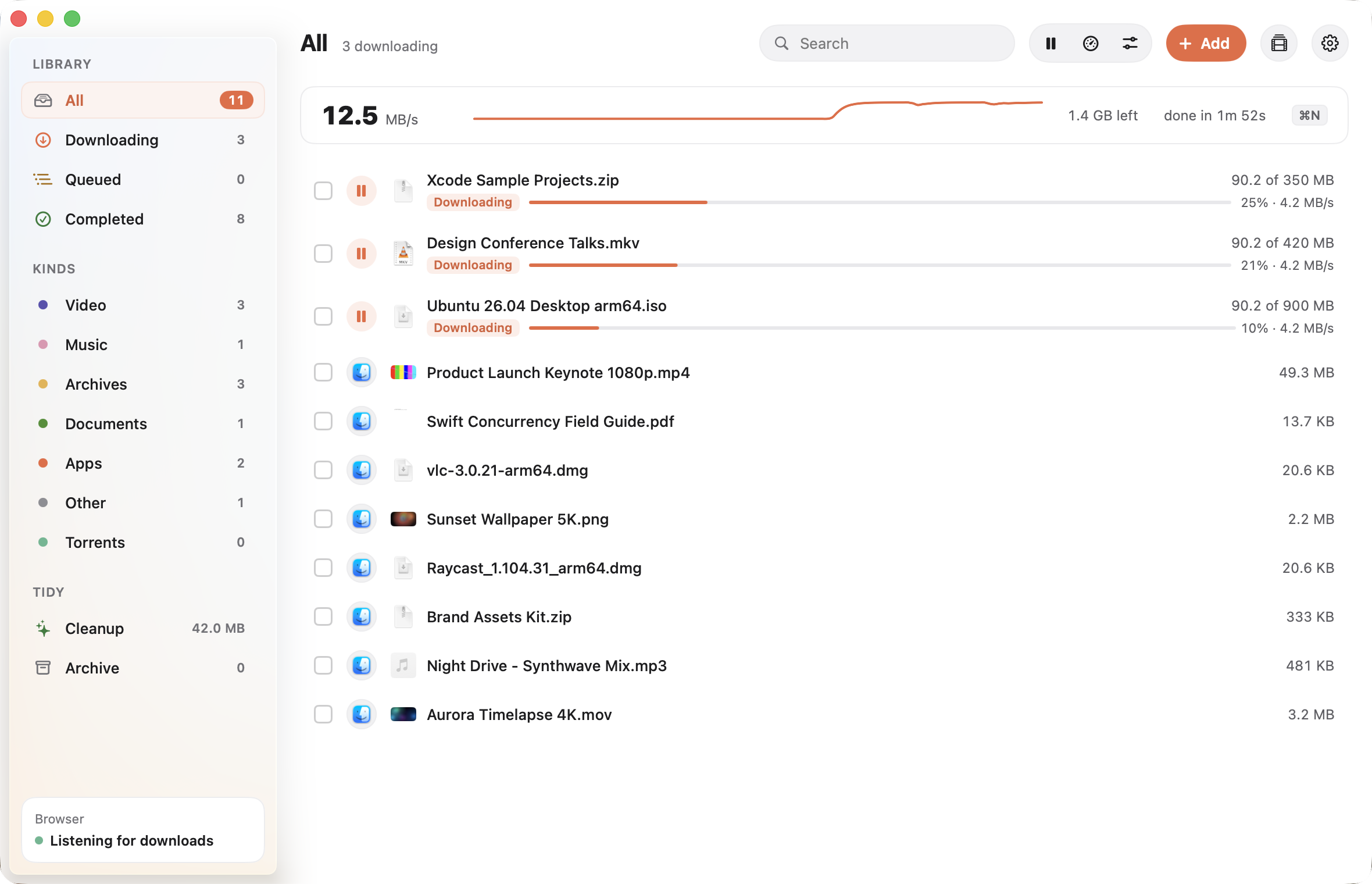Switch to the Queued library section
Image resolution: width=1372 pixels, height=884 pixels.
[143, 180]
